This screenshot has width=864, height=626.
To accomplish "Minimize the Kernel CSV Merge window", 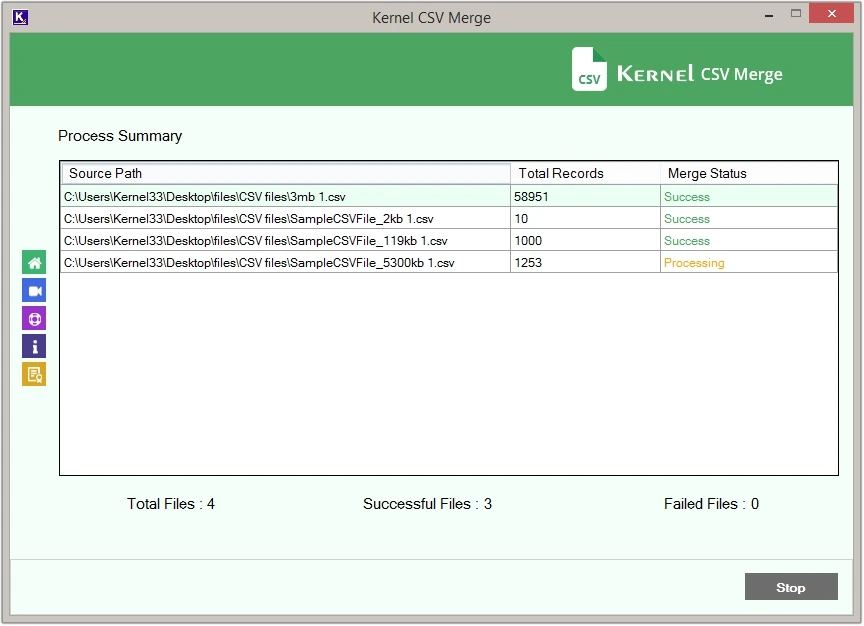I will point(769,15).
